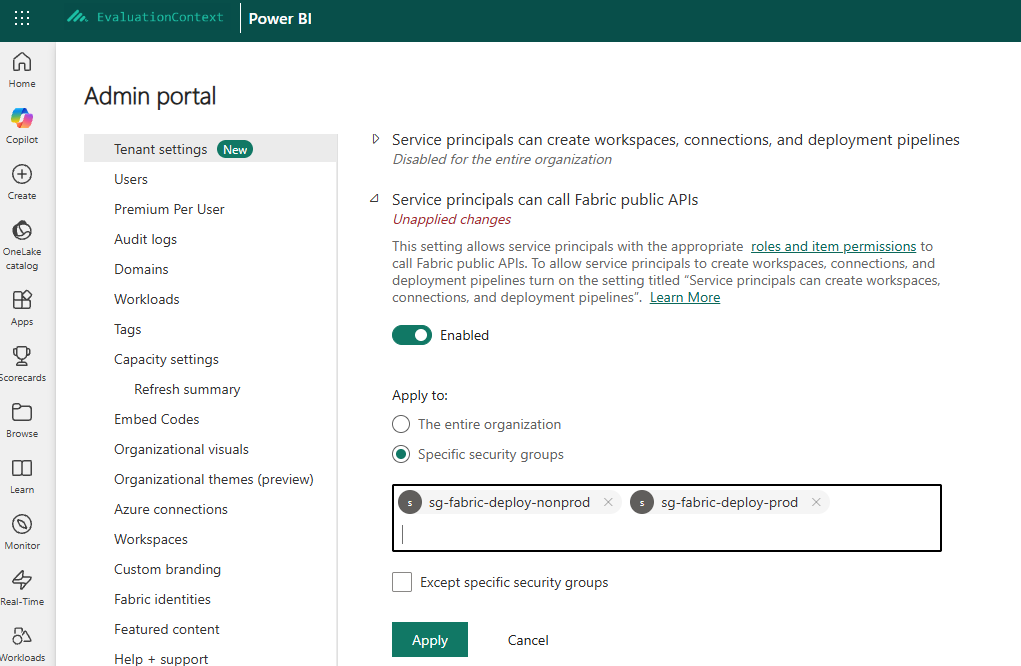Open the OneLake catalog icon
Viewport: 1021px width, 666px height.
pos(22,230)
